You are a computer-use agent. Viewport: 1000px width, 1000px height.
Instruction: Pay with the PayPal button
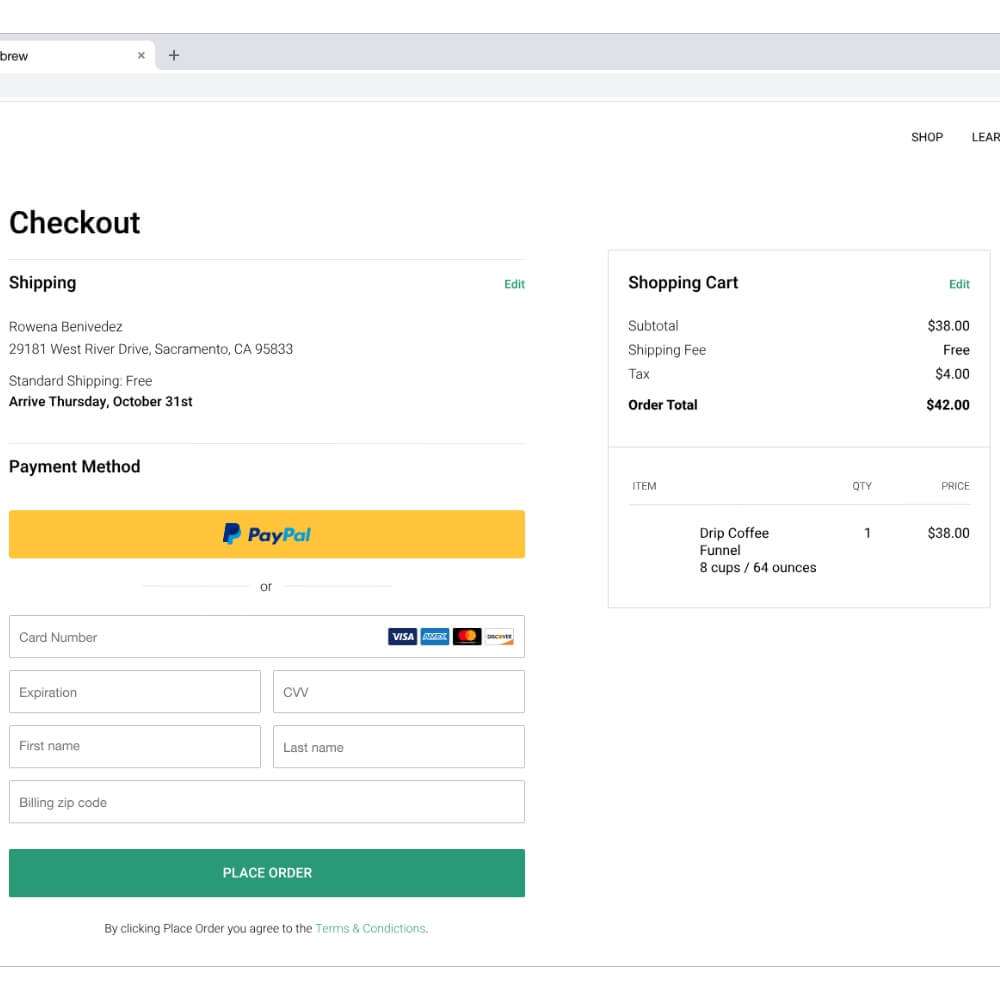pyautogui.click(x=267, y=535)
